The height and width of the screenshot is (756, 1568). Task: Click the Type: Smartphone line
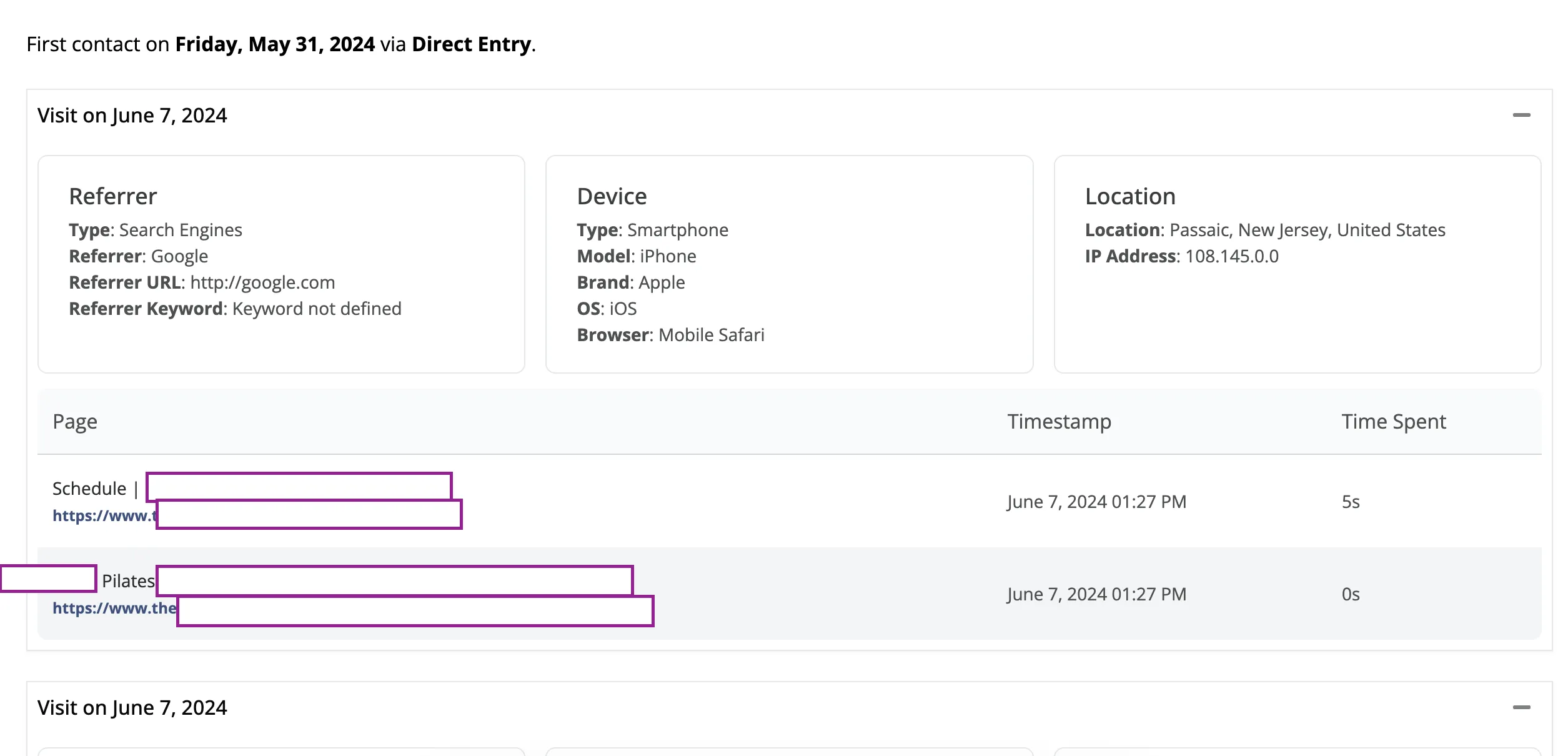coord(652,230)
